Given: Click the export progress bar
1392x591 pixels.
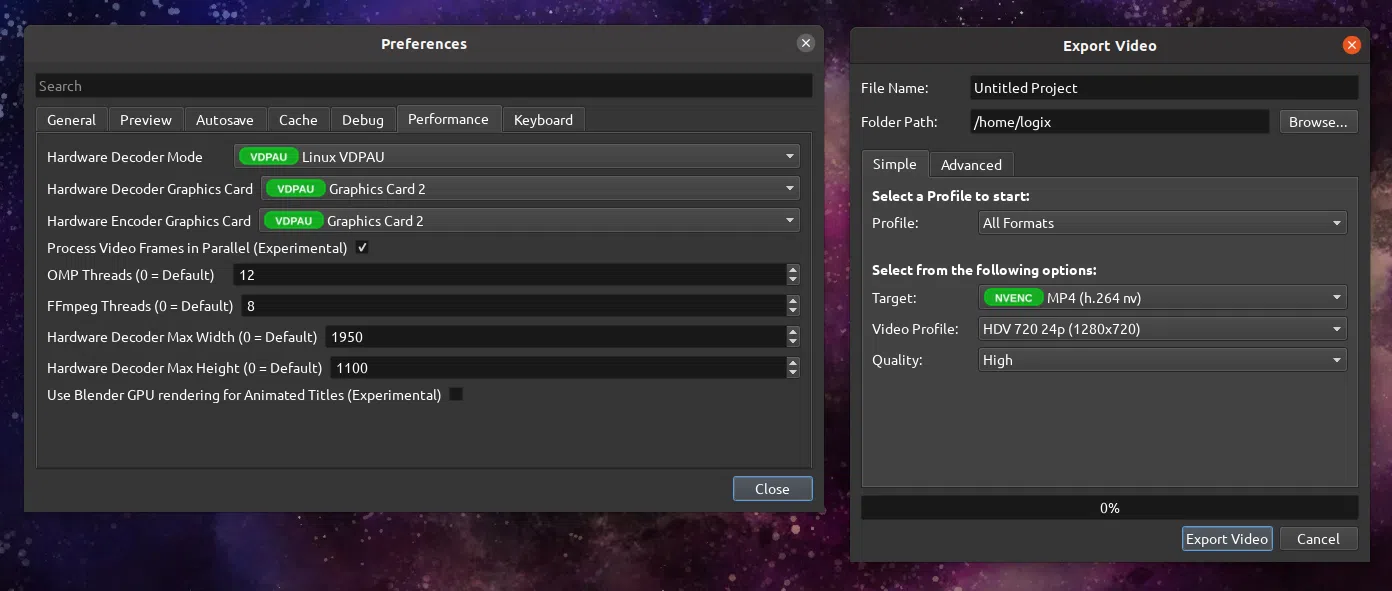Looking at the screenshot, I should pyautogui.click(x=1109, y=508).
